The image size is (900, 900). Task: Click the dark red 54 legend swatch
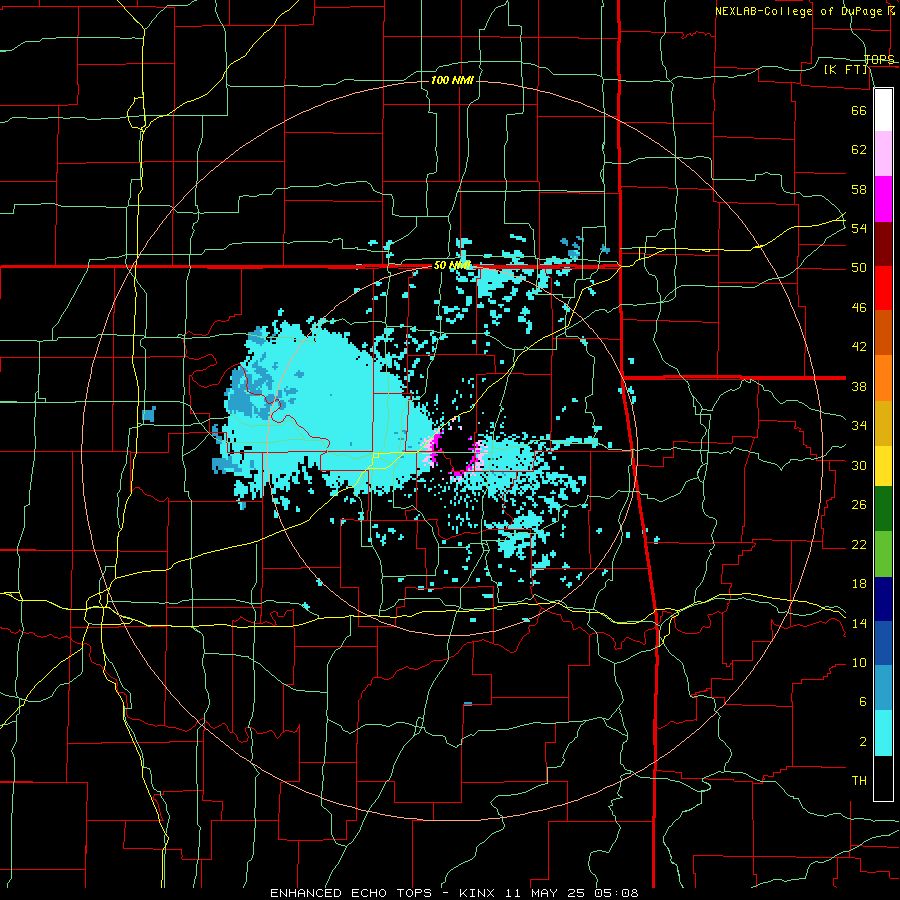pyautogui.click(x=883, y=243)
